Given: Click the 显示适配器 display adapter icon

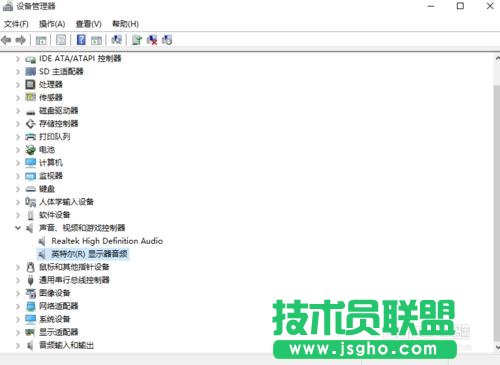Looking at the screenshot, I should (30, 332).
